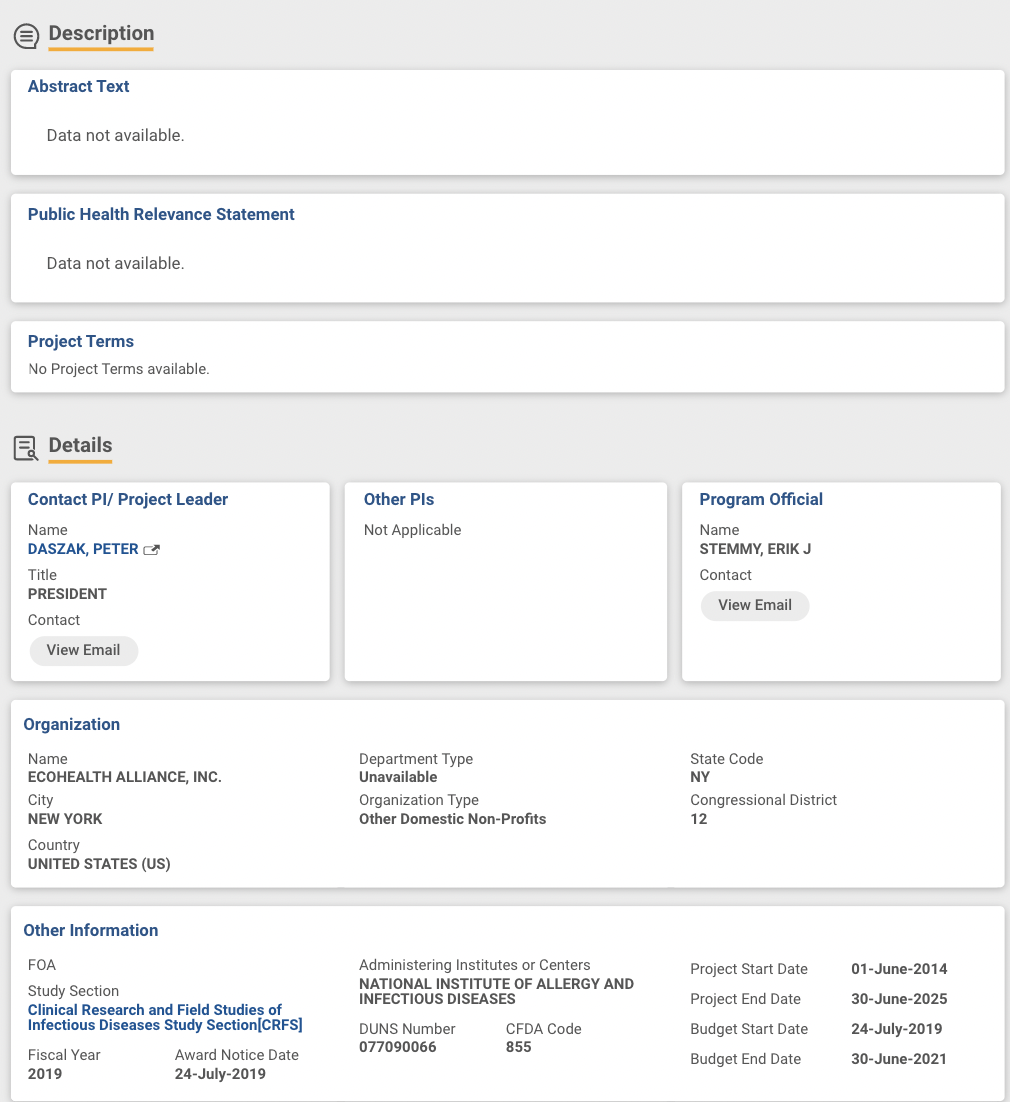This screenshot has height=1102, width=1010.
Task: Click organization name ECOHEALTH ALLIANCE, INC.
Action: pyautogui.click(x=125, y=777)
